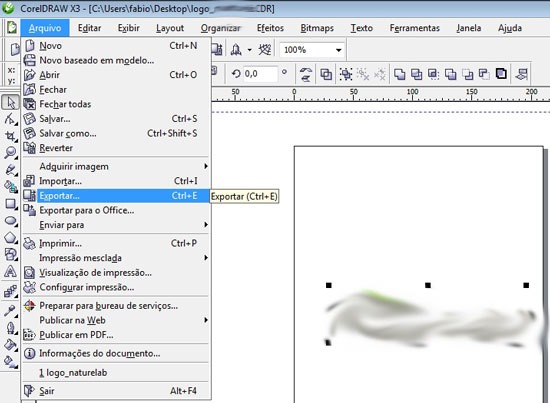The image size is (550, 403).
Task: Choose Imprimir from the Arquivo menu
Action: (116, 243)
